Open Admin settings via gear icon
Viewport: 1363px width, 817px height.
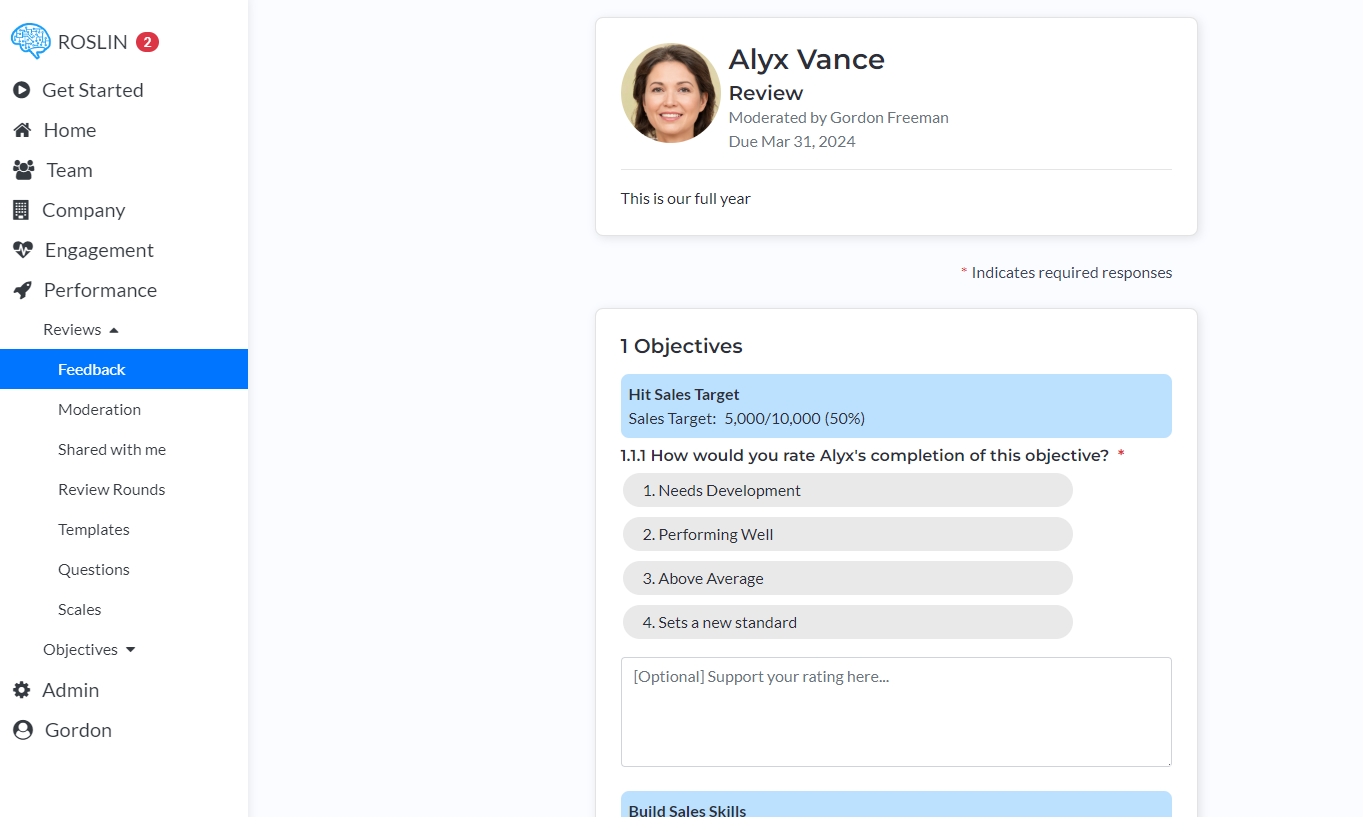21,690
